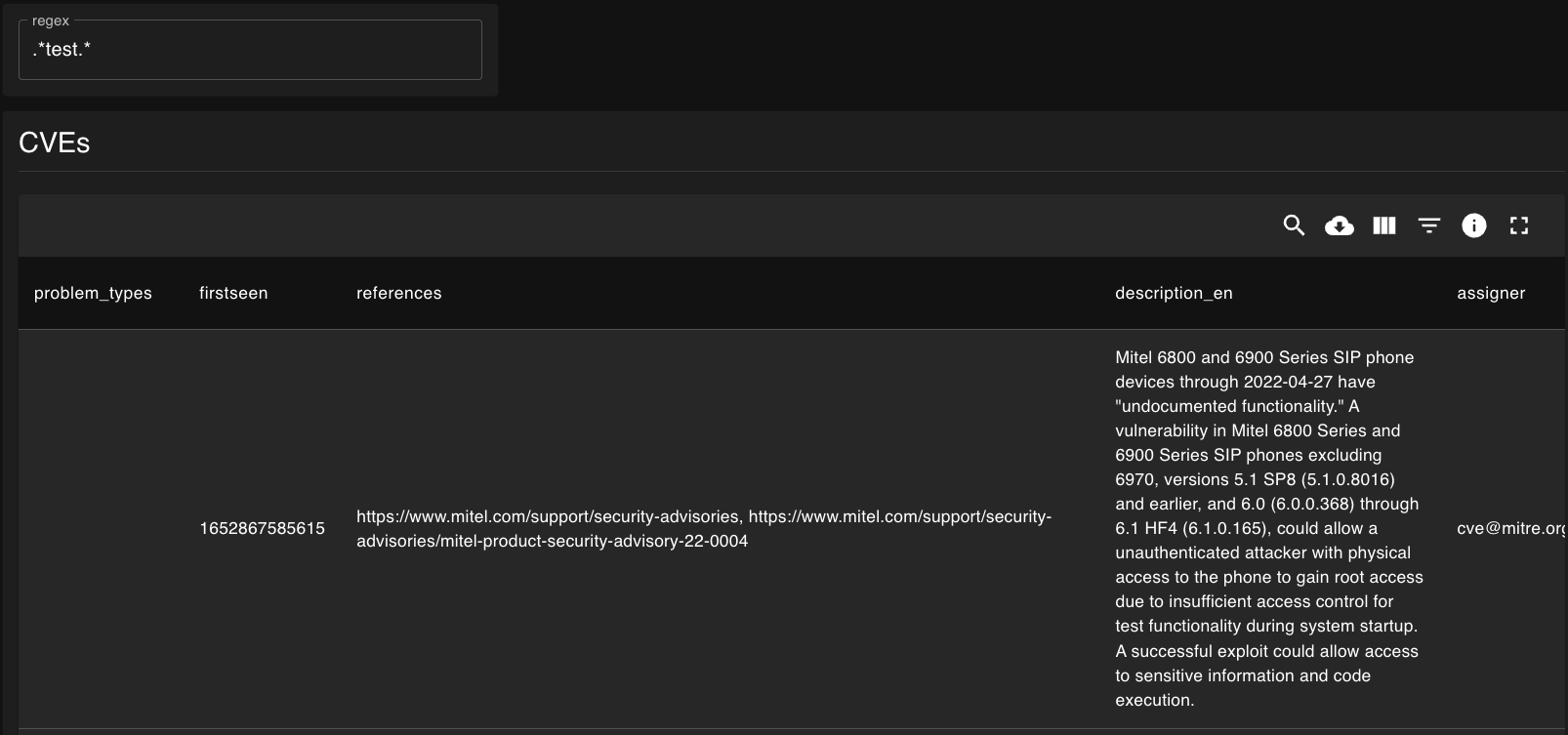Click the CVEs panel heading
Screen dimensions: 1568x735
coord(55,143)
